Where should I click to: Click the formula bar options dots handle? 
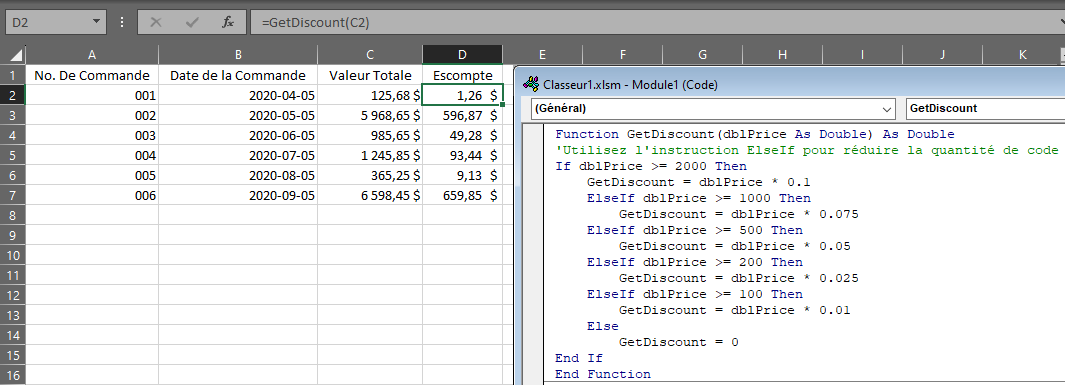[x=122, y=22]
